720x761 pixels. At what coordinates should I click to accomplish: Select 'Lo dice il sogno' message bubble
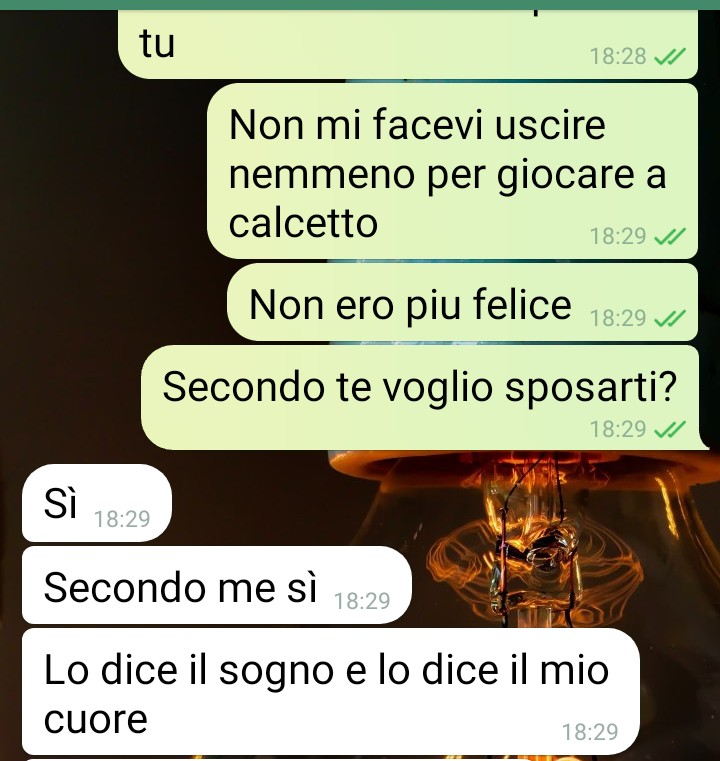pos(331,691)
